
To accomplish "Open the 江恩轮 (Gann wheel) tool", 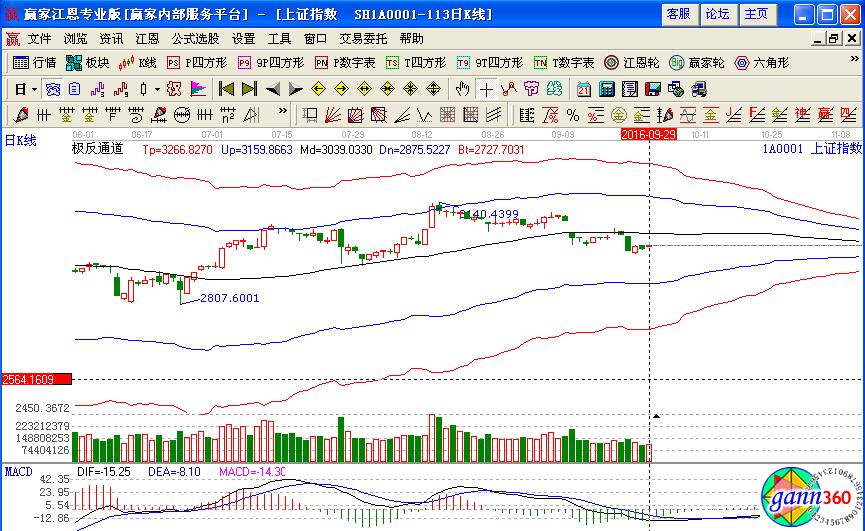I will [632, 62].
